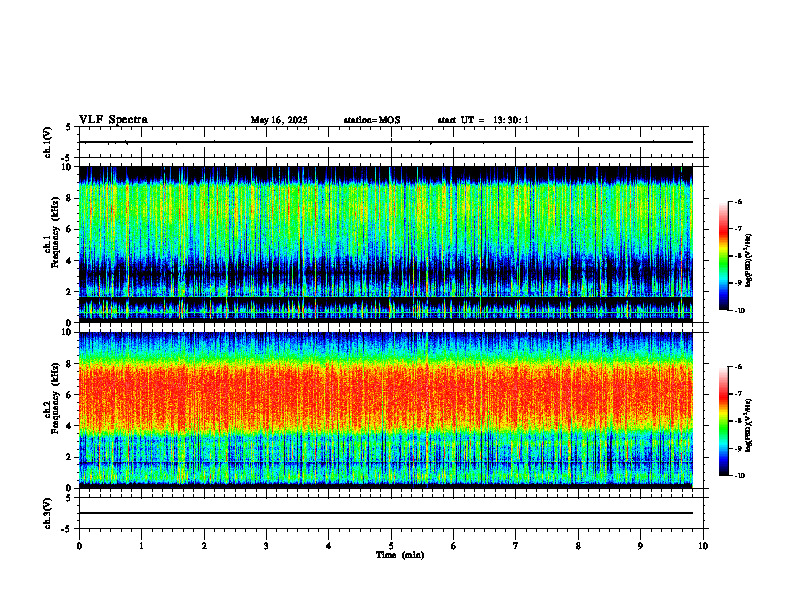792x612 pixels.
Task: Click time axis tick label "9"
Action: 640,546
